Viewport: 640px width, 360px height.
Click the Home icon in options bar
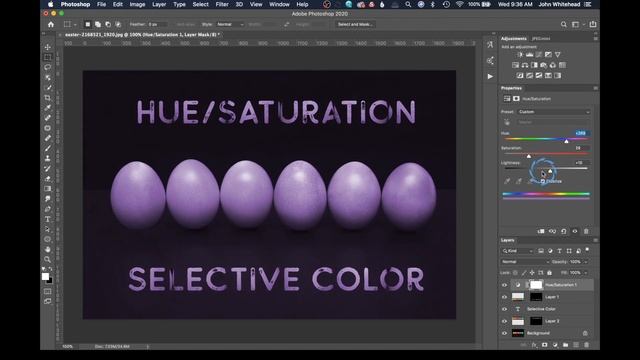(51, 24)
